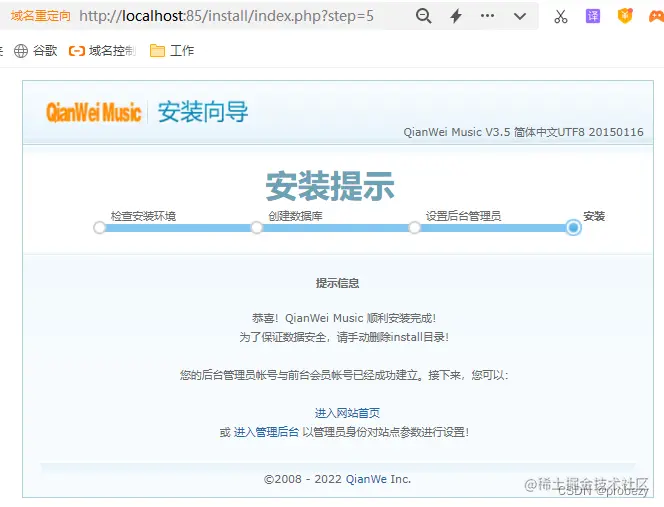This screenshot has height=507, width=664.
Task: Click the text 请手动删除install目录
Action: 390,337
